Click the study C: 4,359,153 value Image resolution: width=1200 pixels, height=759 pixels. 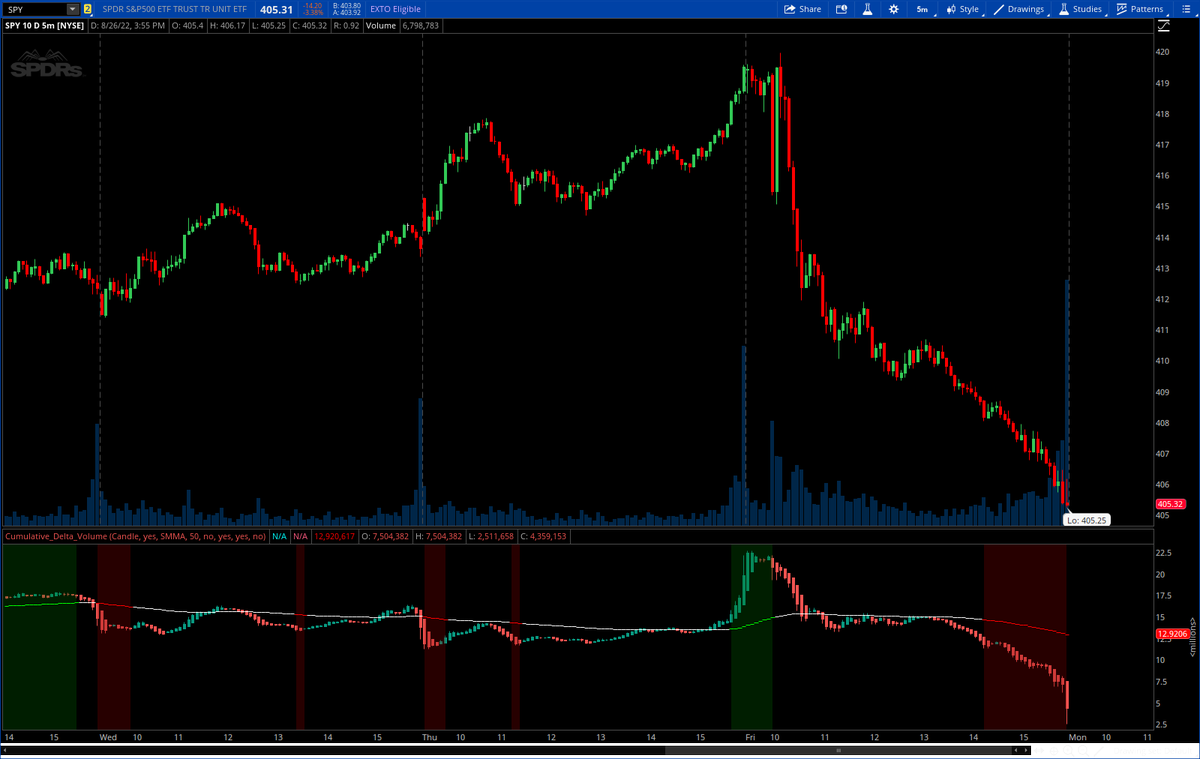(544, 537)
